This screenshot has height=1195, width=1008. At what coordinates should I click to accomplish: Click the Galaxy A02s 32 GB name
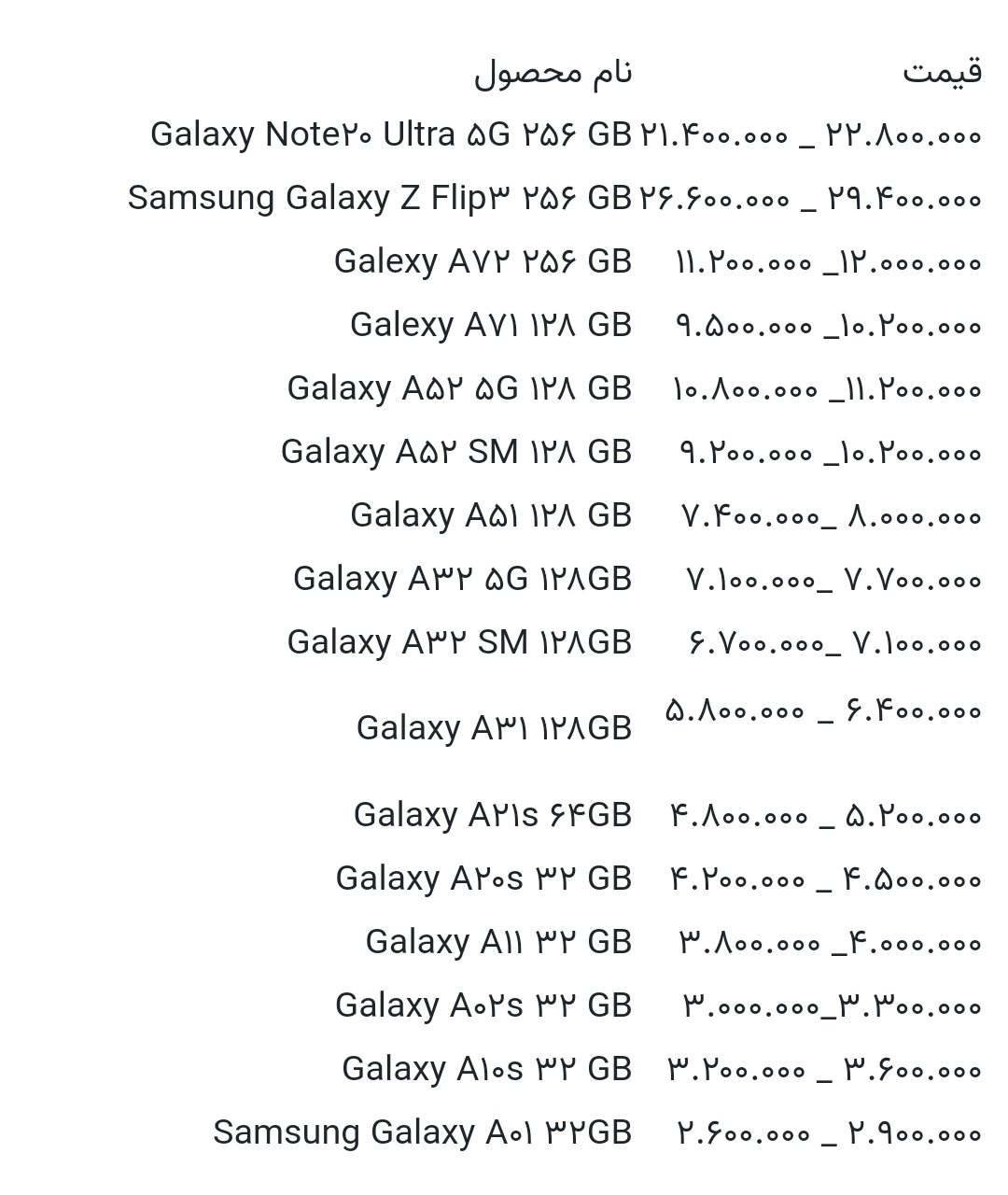[483, 1005]
